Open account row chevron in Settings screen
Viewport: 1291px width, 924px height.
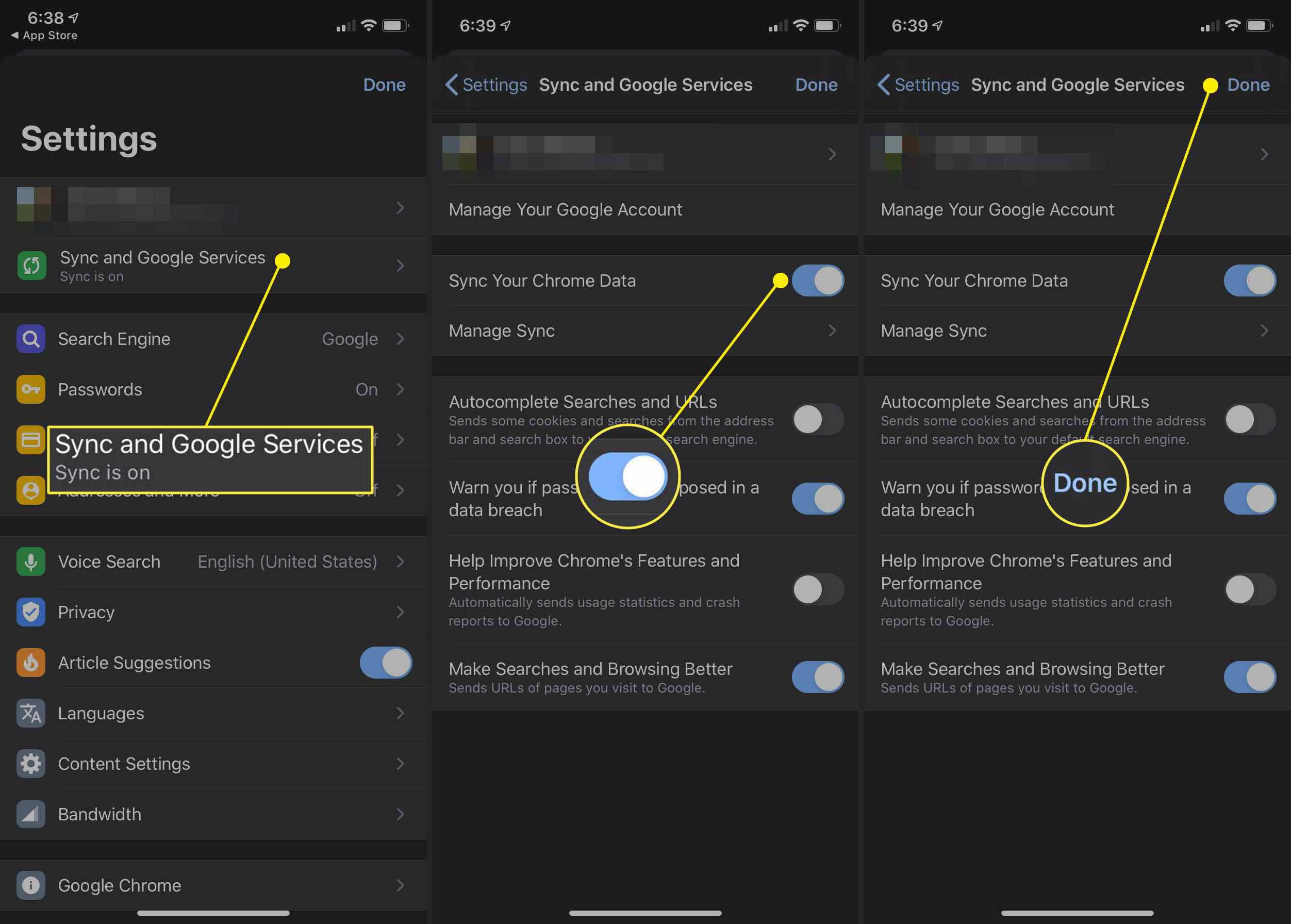point(401,208)
